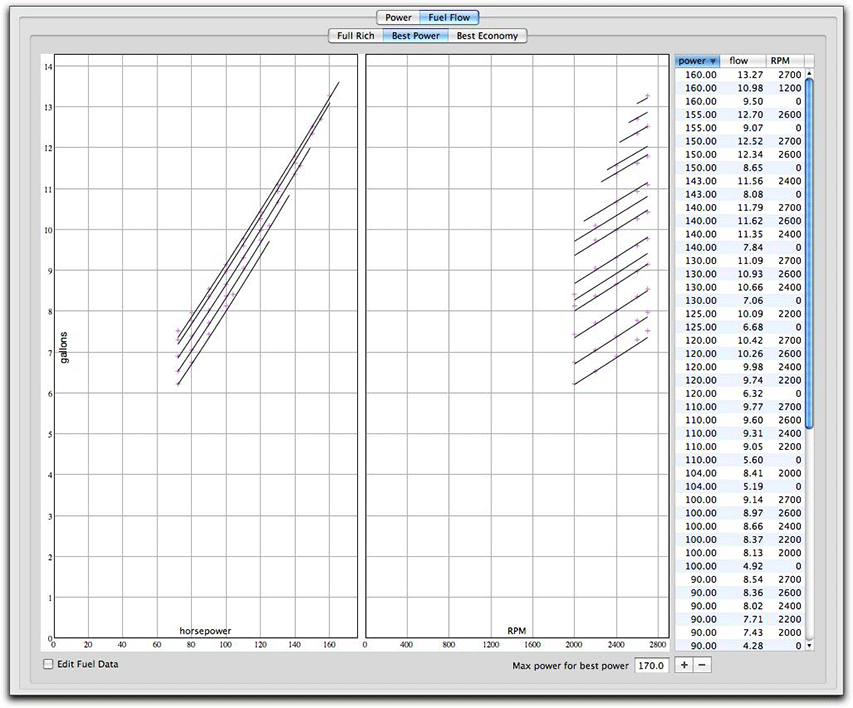The image size is (853, 708).
Task: Click the table scrollbar up arrow
Action: point(809,73)
